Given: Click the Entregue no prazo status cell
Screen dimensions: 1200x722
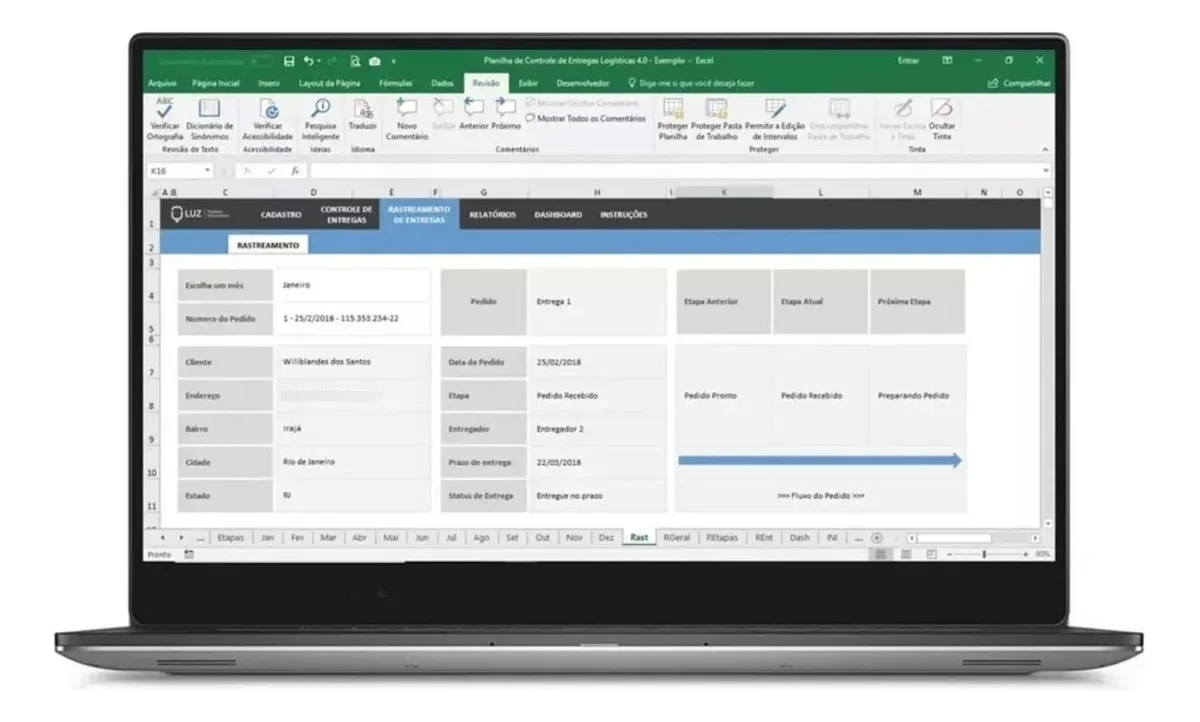Looking at the screenshot, I should (x=596, y=495).
